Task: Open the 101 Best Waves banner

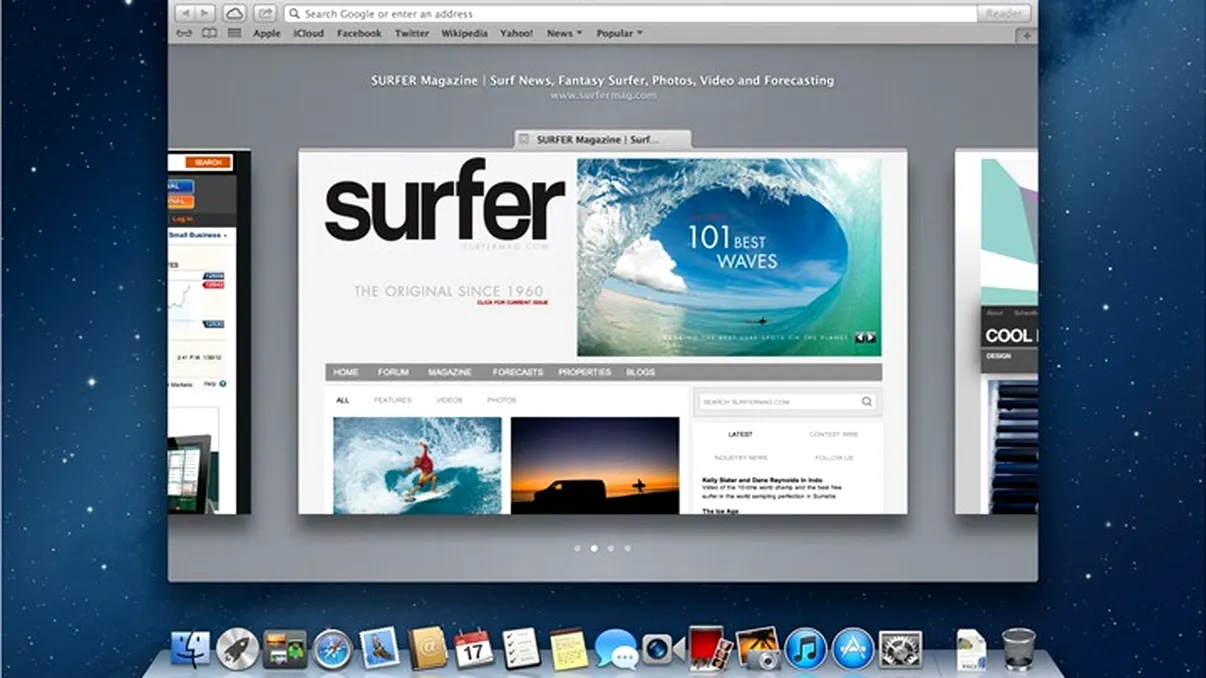Action: 729,257
